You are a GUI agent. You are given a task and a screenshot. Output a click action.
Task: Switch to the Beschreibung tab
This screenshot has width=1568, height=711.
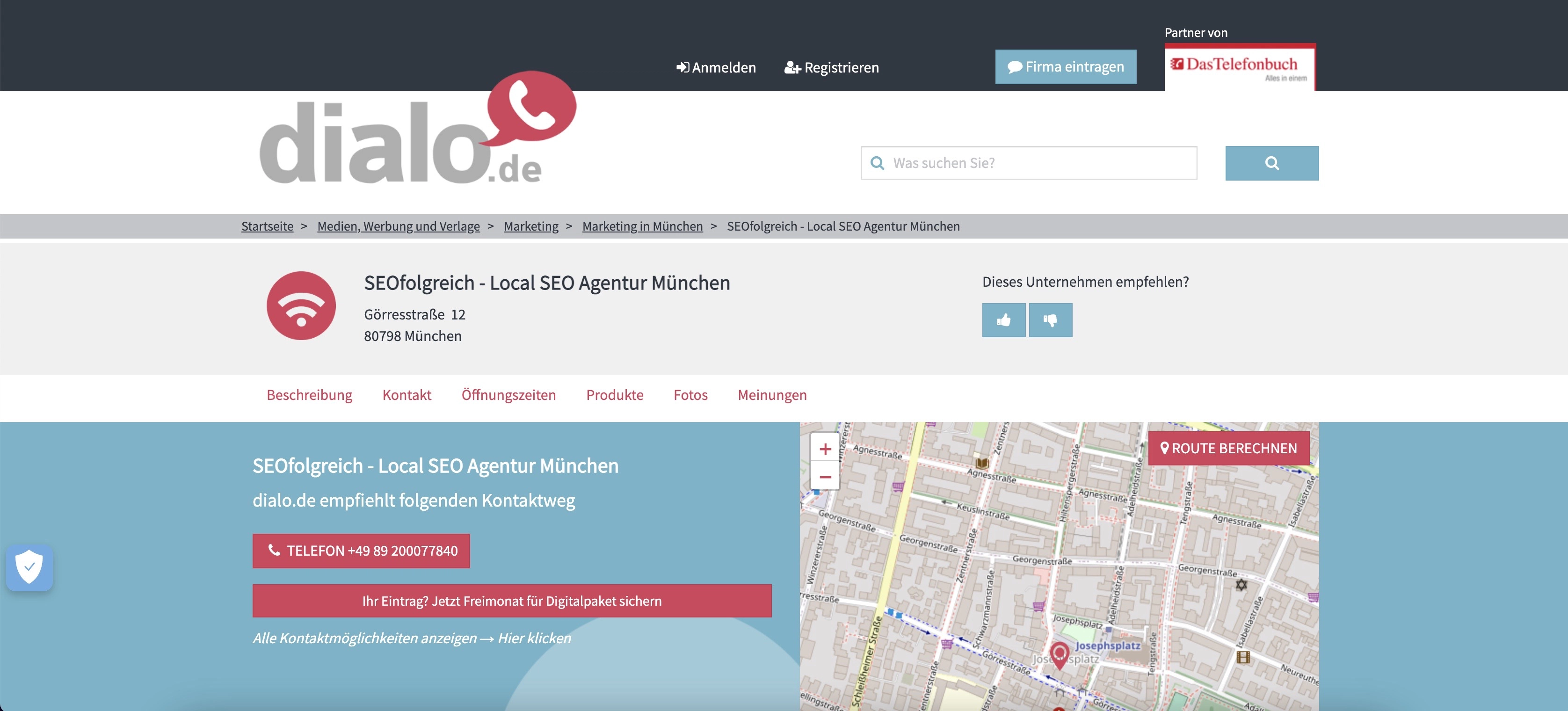click(309, 394)
